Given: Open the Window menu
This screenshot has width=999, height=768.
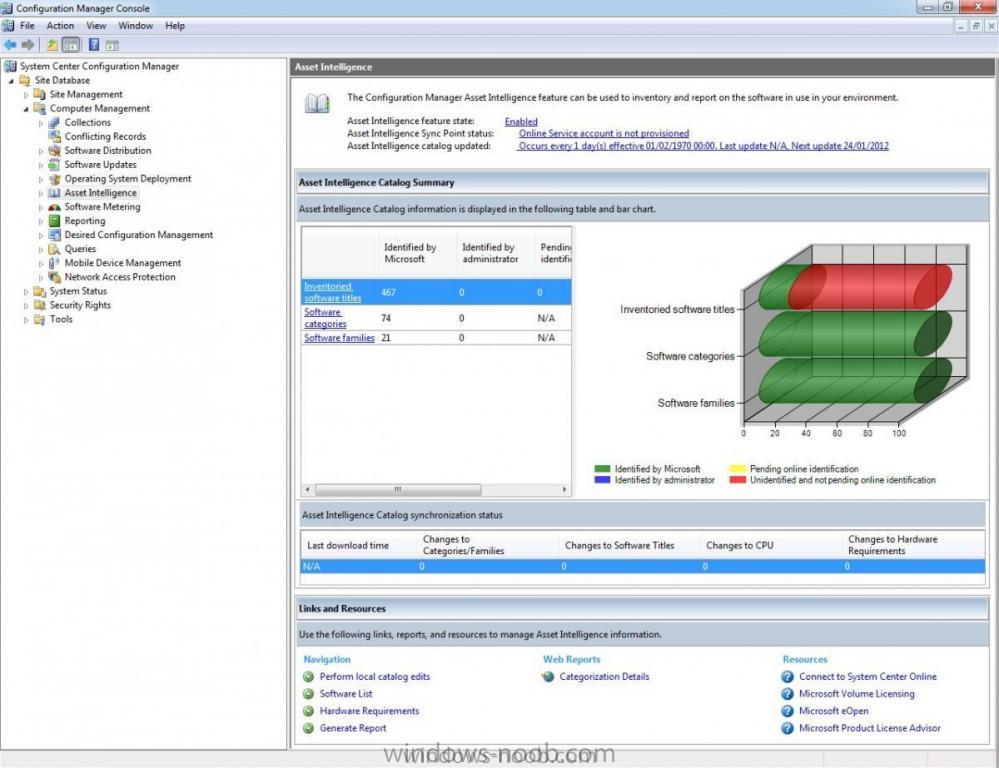Looking at the screenshot, I should tap(135, 25).
